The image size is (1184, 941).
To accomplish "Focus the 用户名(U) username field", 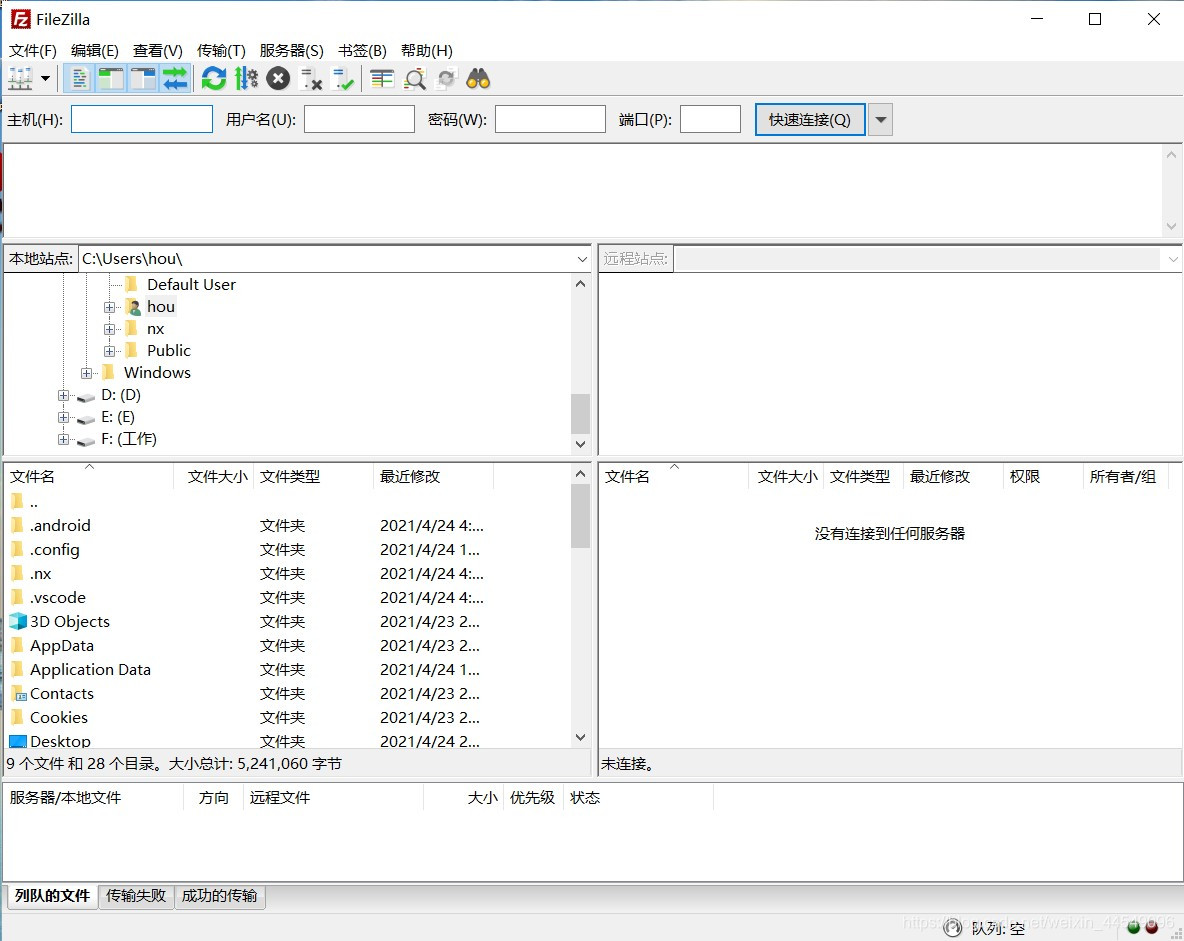I will click(x=359, y=119).
